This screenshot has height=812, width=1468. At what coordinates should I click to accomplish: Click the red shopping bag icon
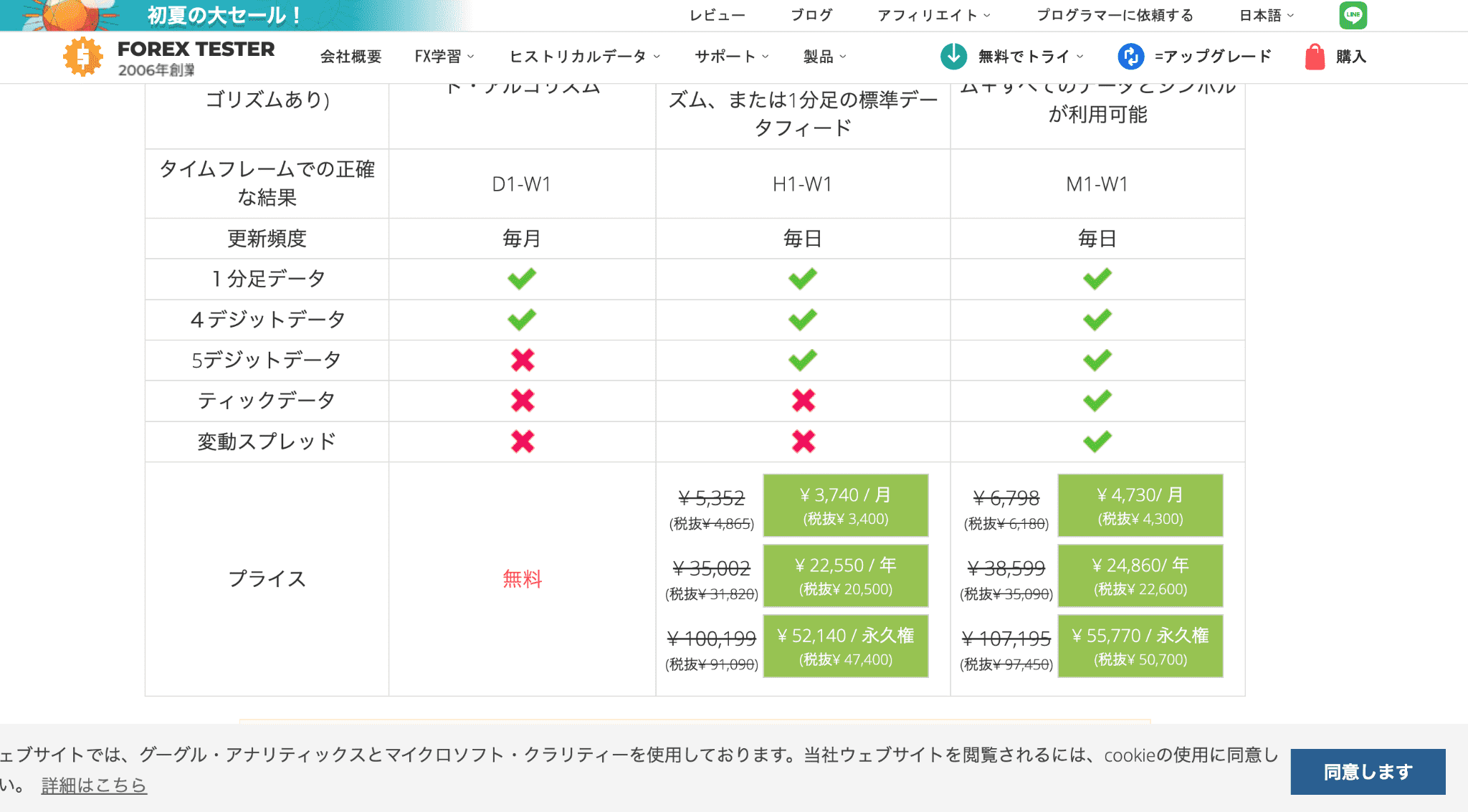(1315, 57)
